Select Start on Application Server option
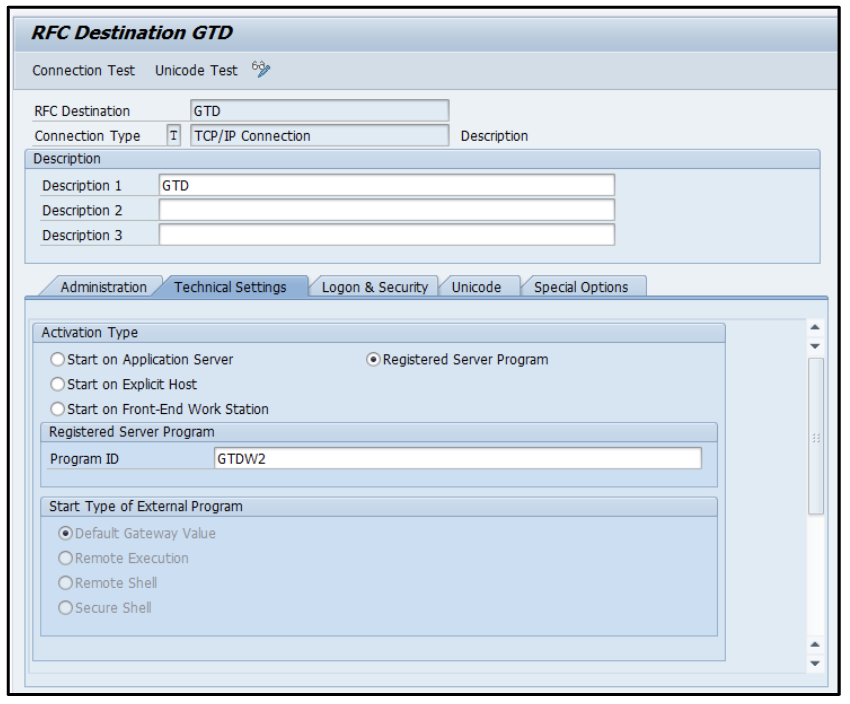This screenshot has width=850, height=704. pyautogui.click(x=58, y=359)
